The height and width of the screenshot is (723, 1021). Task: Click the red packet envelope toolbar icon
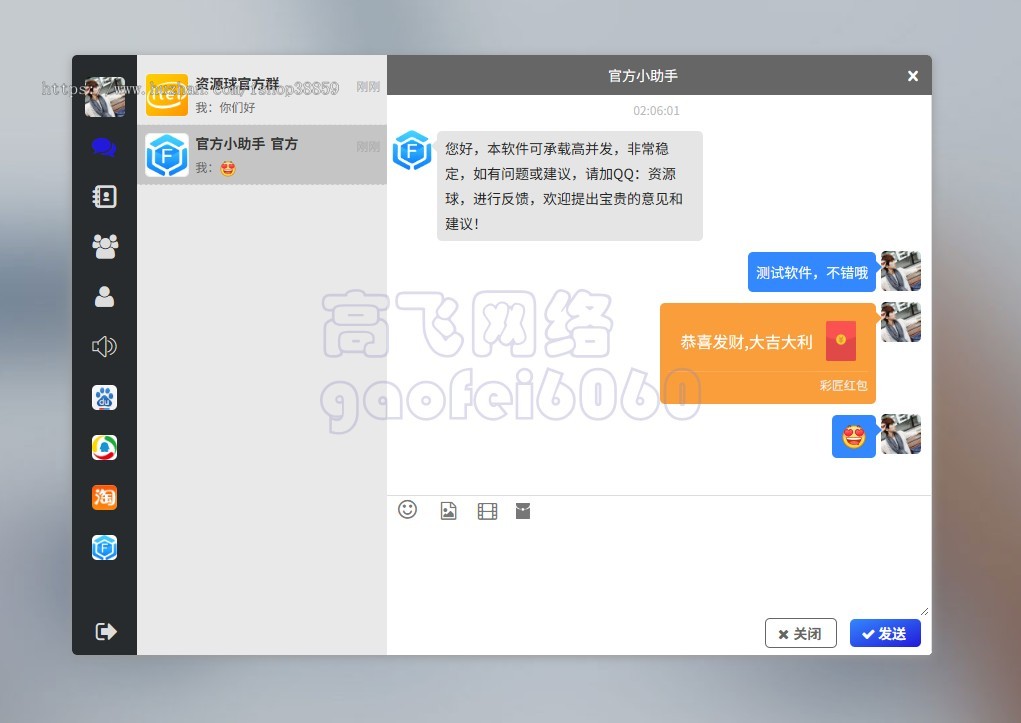click(x=523, y=511)
